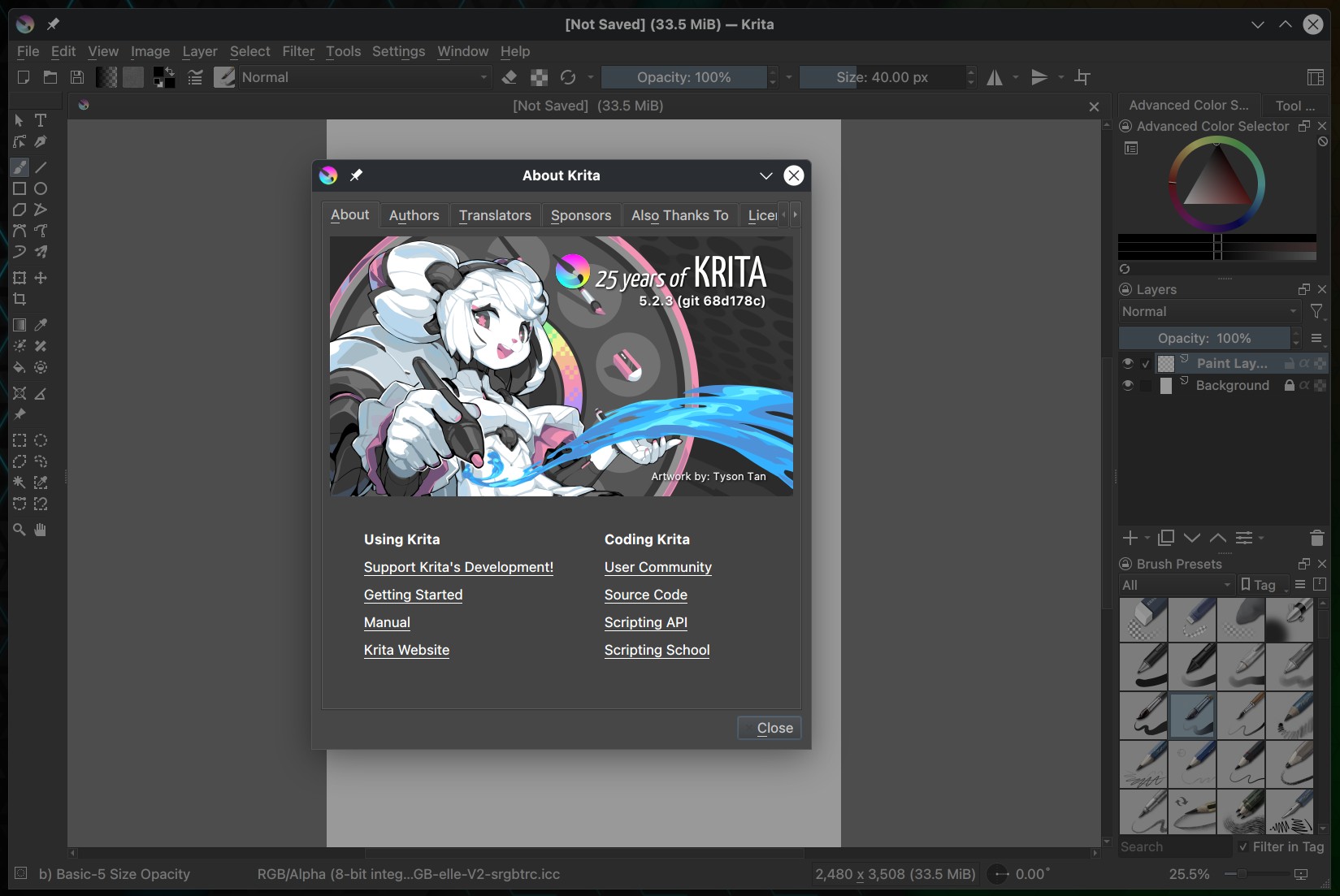Click the brush presets Search field
The width and height of the screenshot is (1340, 896).
point(1174,846)
